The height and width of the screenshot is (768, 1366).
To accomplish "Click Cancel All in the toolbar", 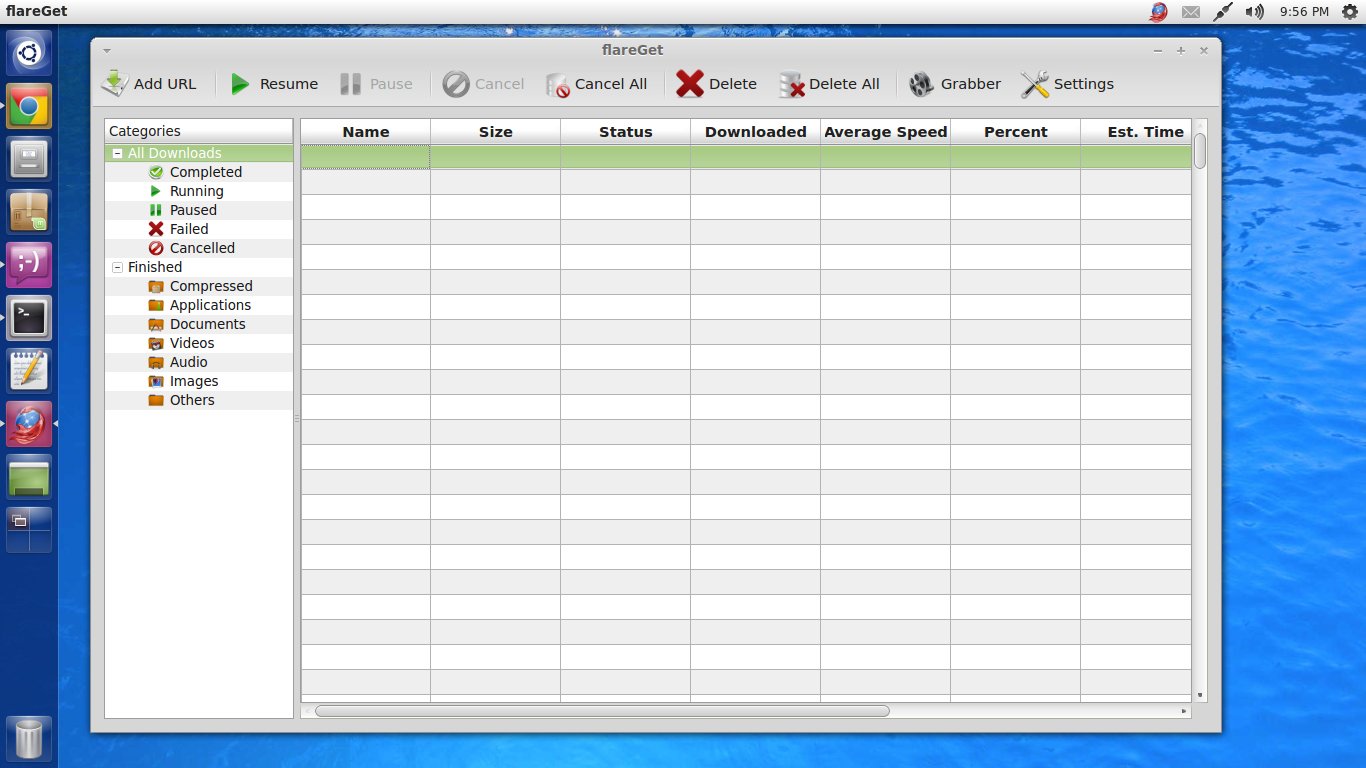I will (x=597, y=84).
